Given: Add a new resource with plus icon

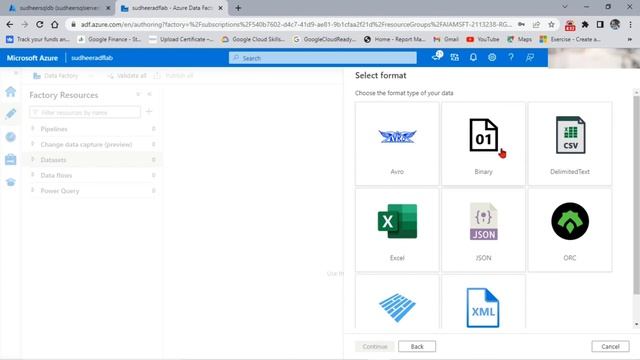Looking at the screenshot, I should tap(149, 111).
